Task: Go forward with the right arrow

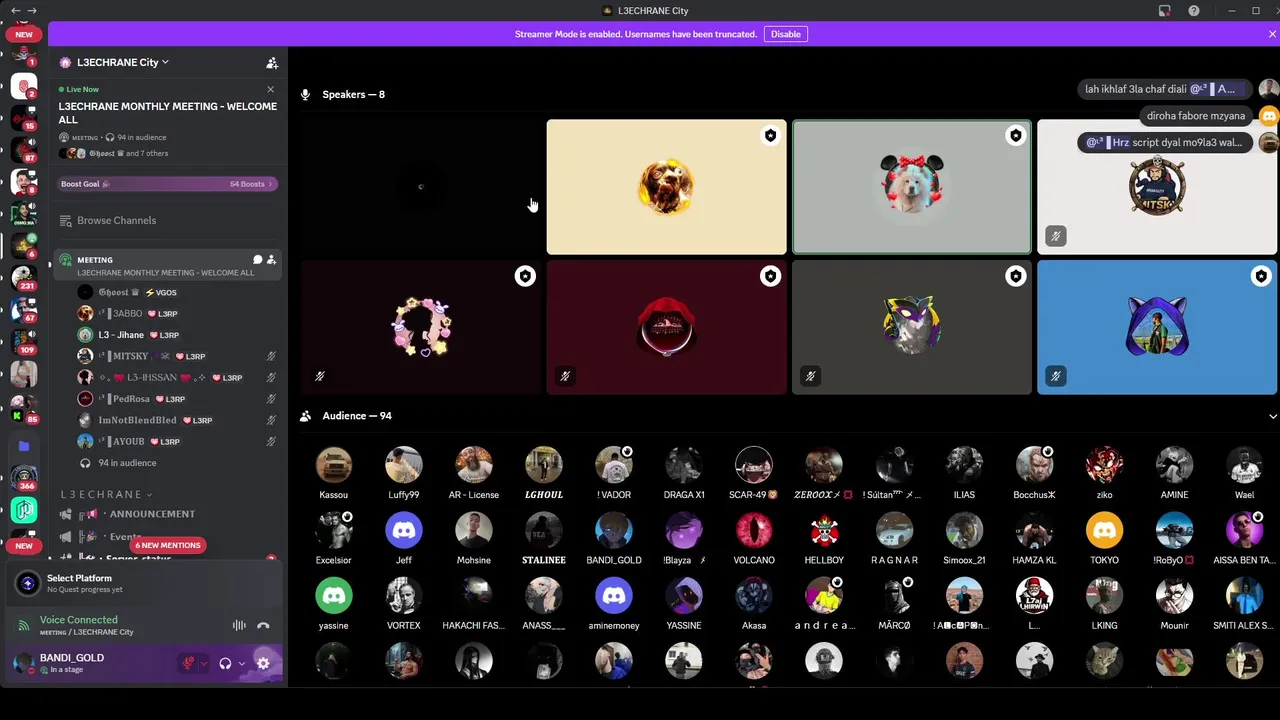Action: tap(32, 11)
